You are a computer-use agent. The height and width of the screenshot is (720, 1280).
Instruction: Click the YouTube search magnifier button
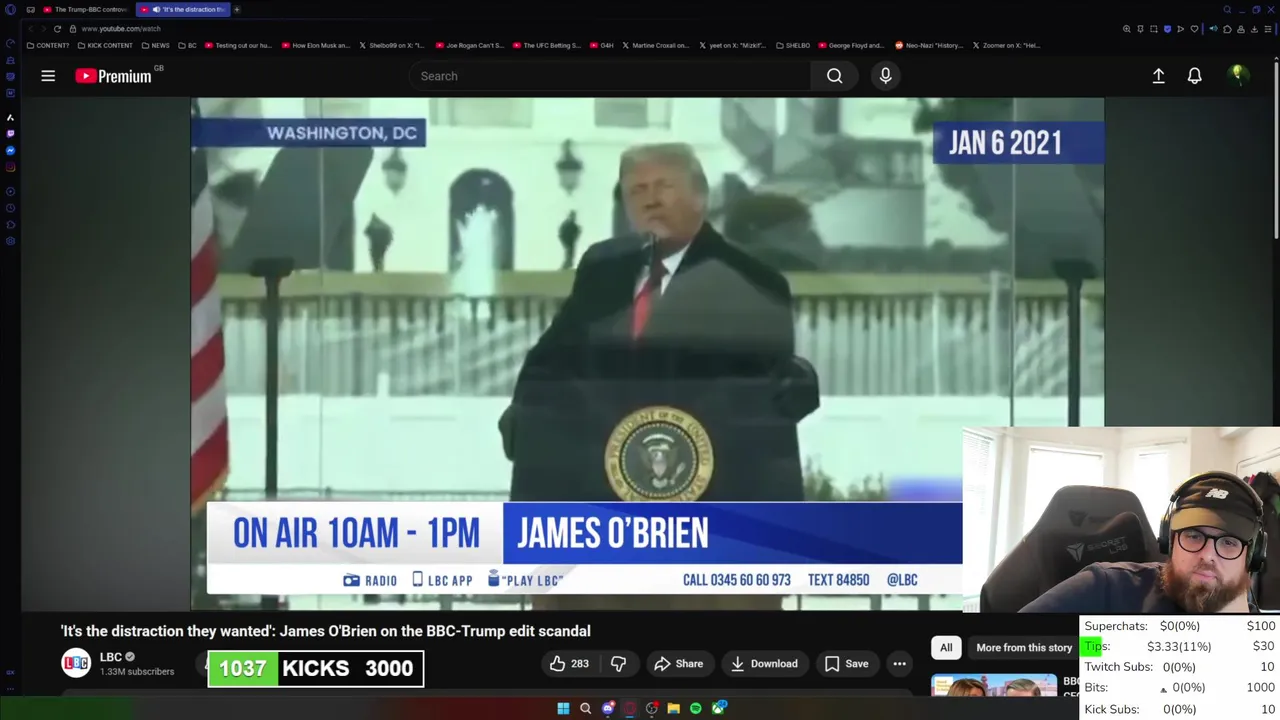(834, 76)
